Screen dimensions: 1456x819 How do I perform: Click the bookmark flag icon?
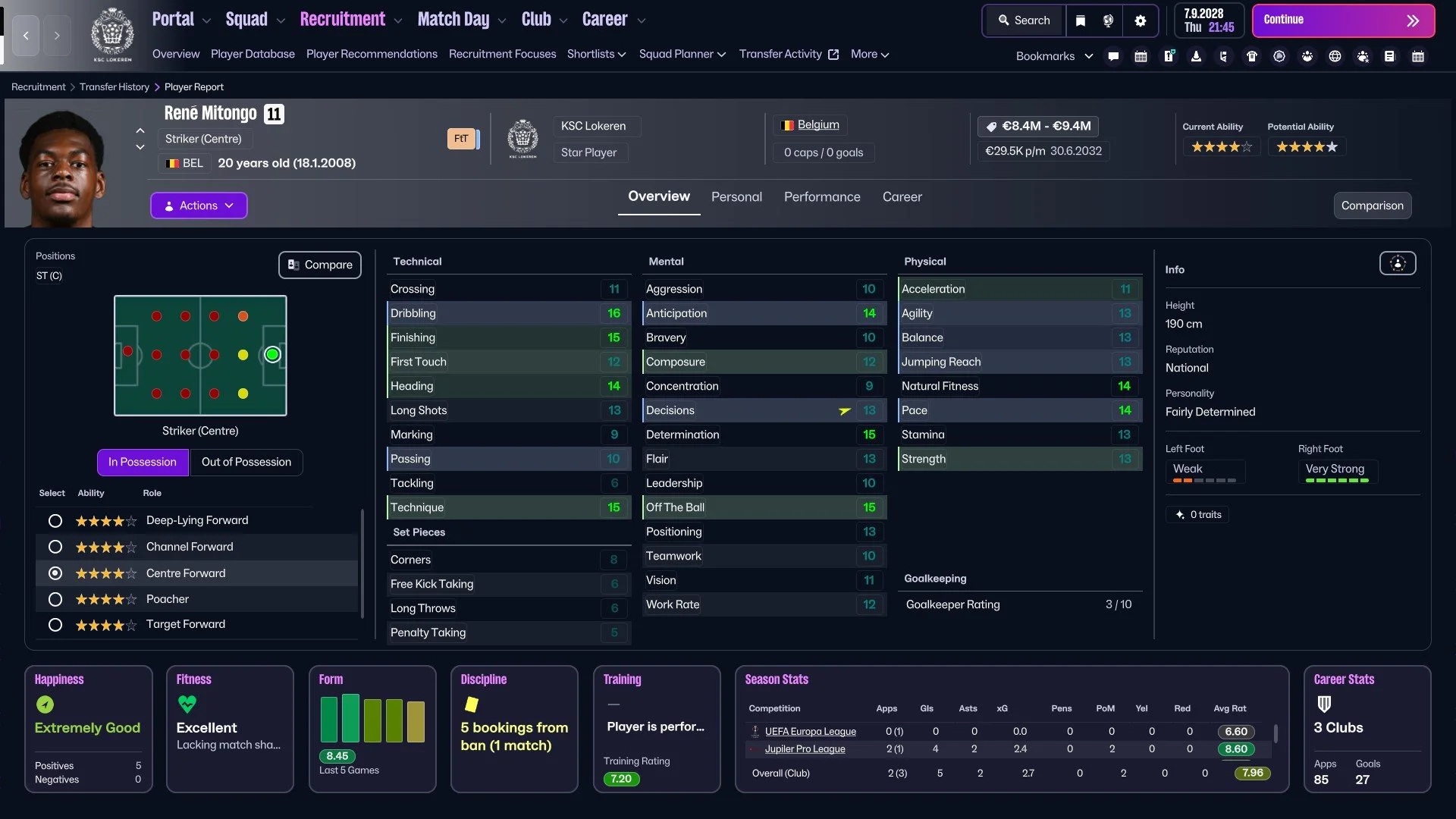1081,20
